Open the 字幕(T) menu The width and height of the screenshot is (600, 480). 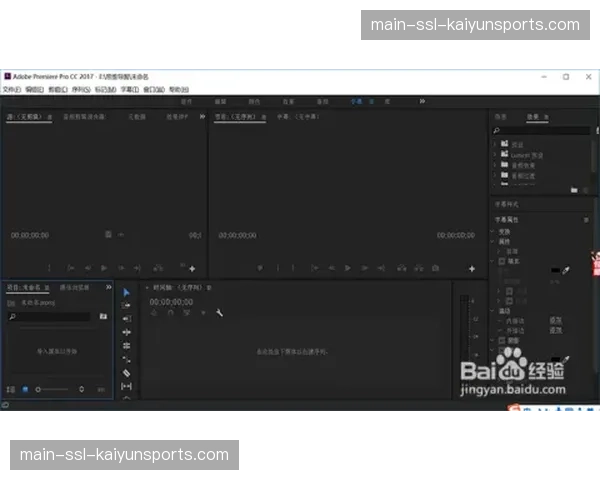(x=130, y=90)
